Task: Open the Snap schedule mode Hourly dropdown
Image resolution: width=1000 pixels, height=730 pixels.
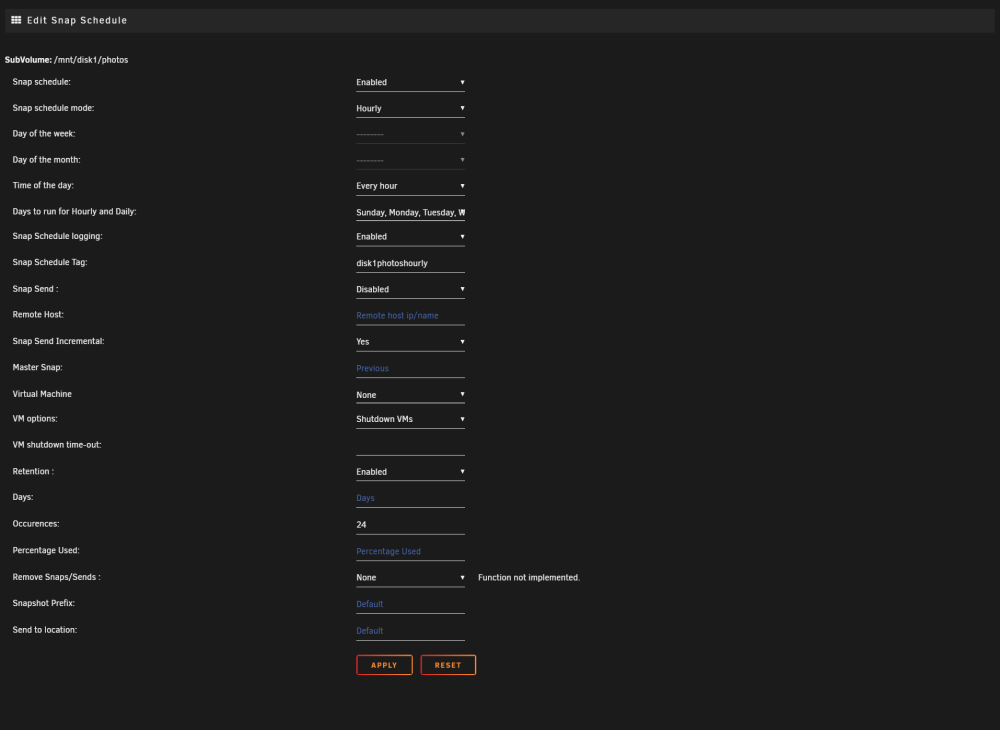Action: tap(410, 109)
